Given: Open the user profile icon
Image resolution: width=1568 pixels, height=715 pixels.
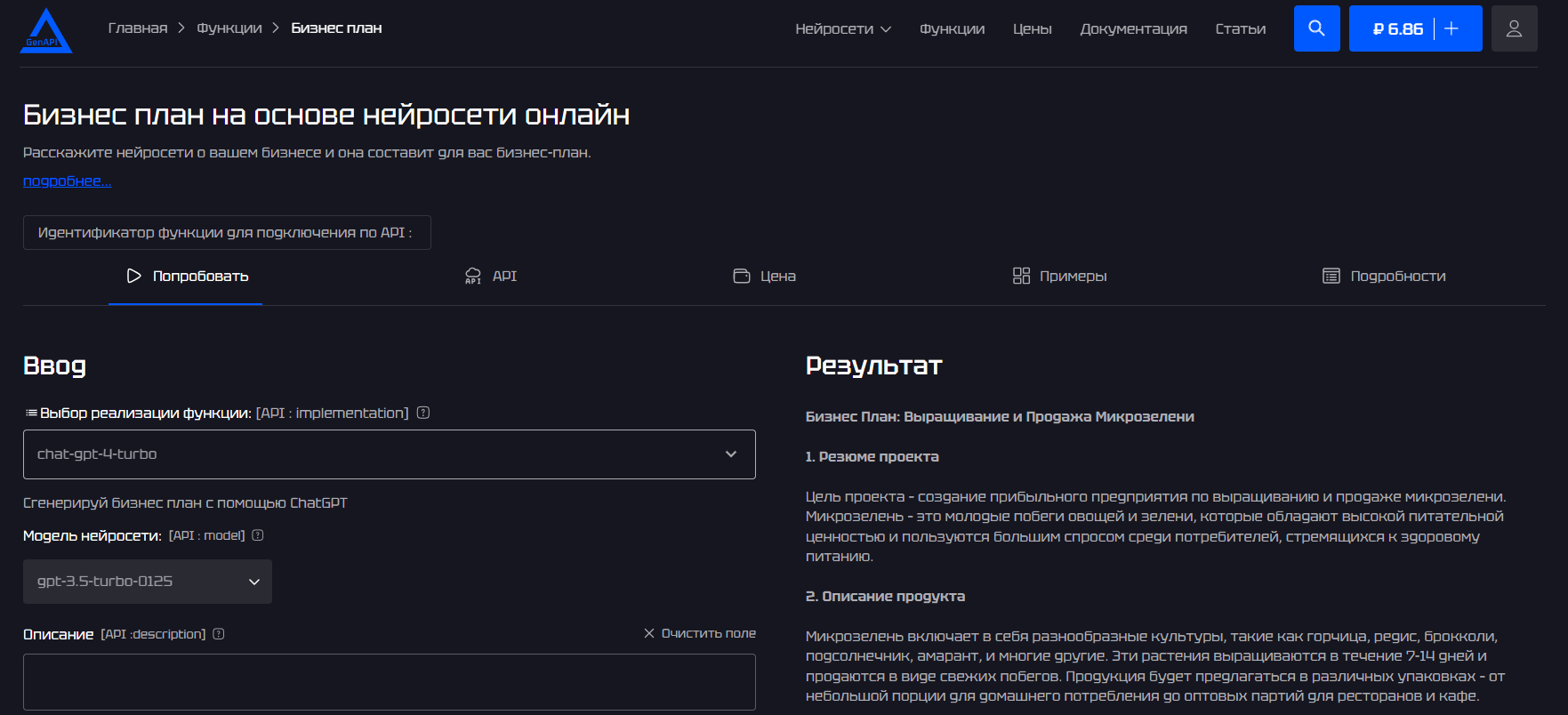Looking at the screenshot, I should click(x=1514, y=28).
